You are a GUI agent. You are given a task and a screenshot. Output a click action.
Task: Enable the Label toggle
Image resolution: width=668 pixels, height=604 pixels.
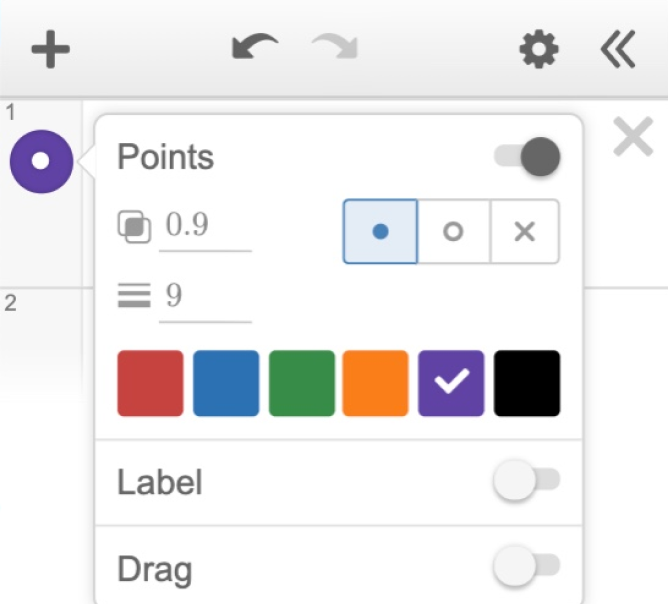click(527, 483)
